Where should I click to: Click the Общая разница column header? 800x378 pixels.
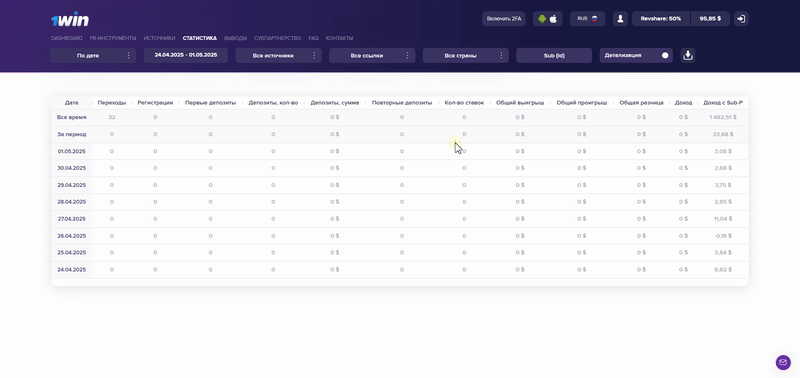pos(641,103)
